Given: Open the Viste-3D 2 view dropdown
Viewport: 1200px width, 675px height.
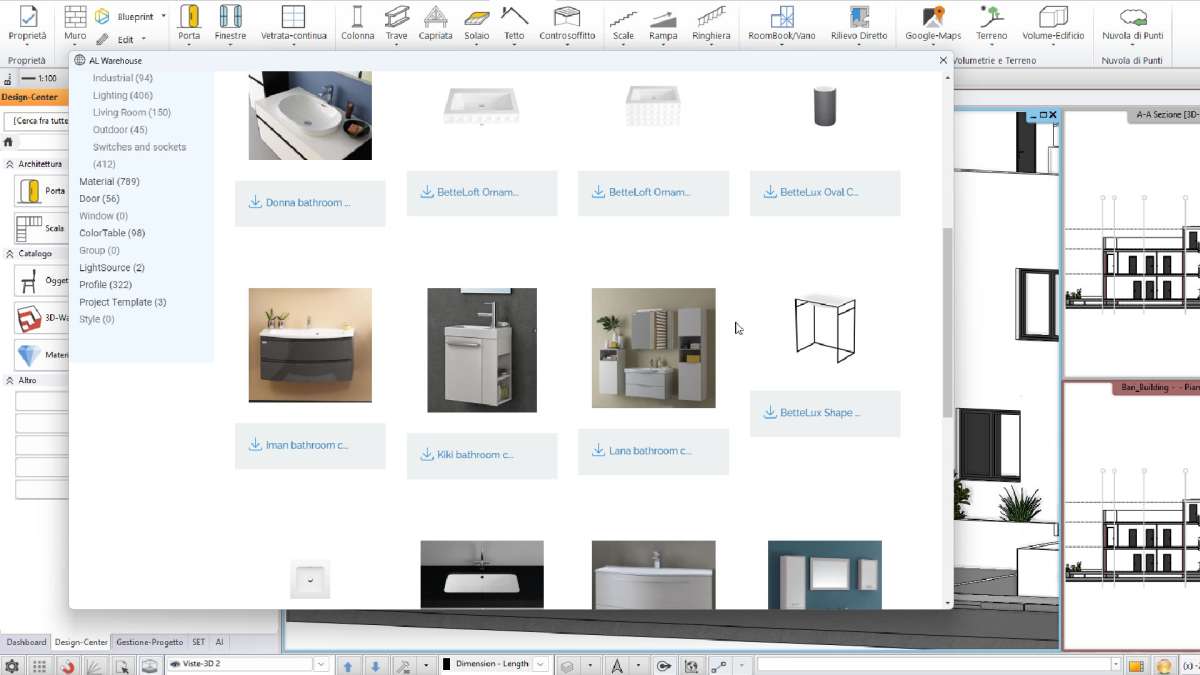Looking at the screenshot, I should [x=321, y=663].
